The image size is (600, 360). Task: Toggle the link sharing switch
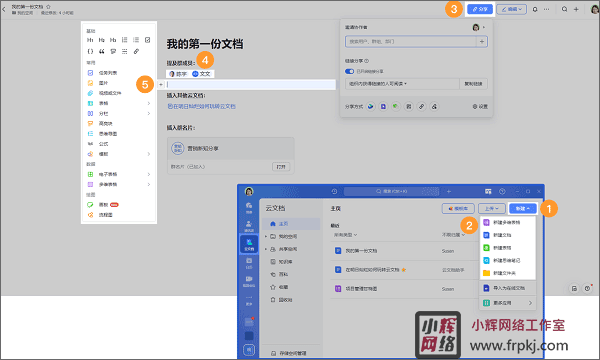(349, 71)
